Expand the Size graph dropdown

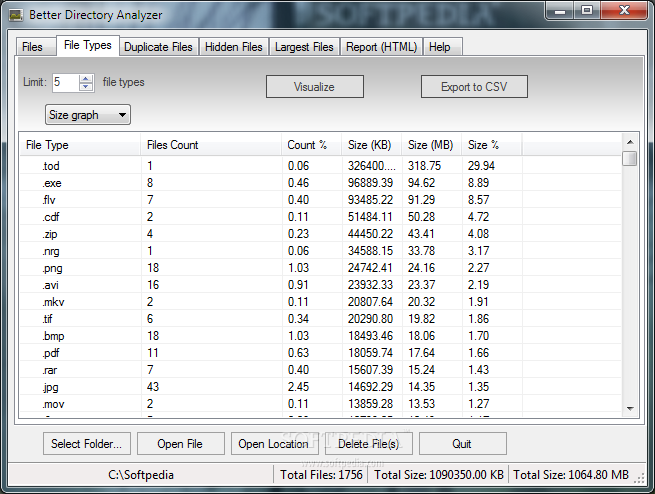(88, 115)
